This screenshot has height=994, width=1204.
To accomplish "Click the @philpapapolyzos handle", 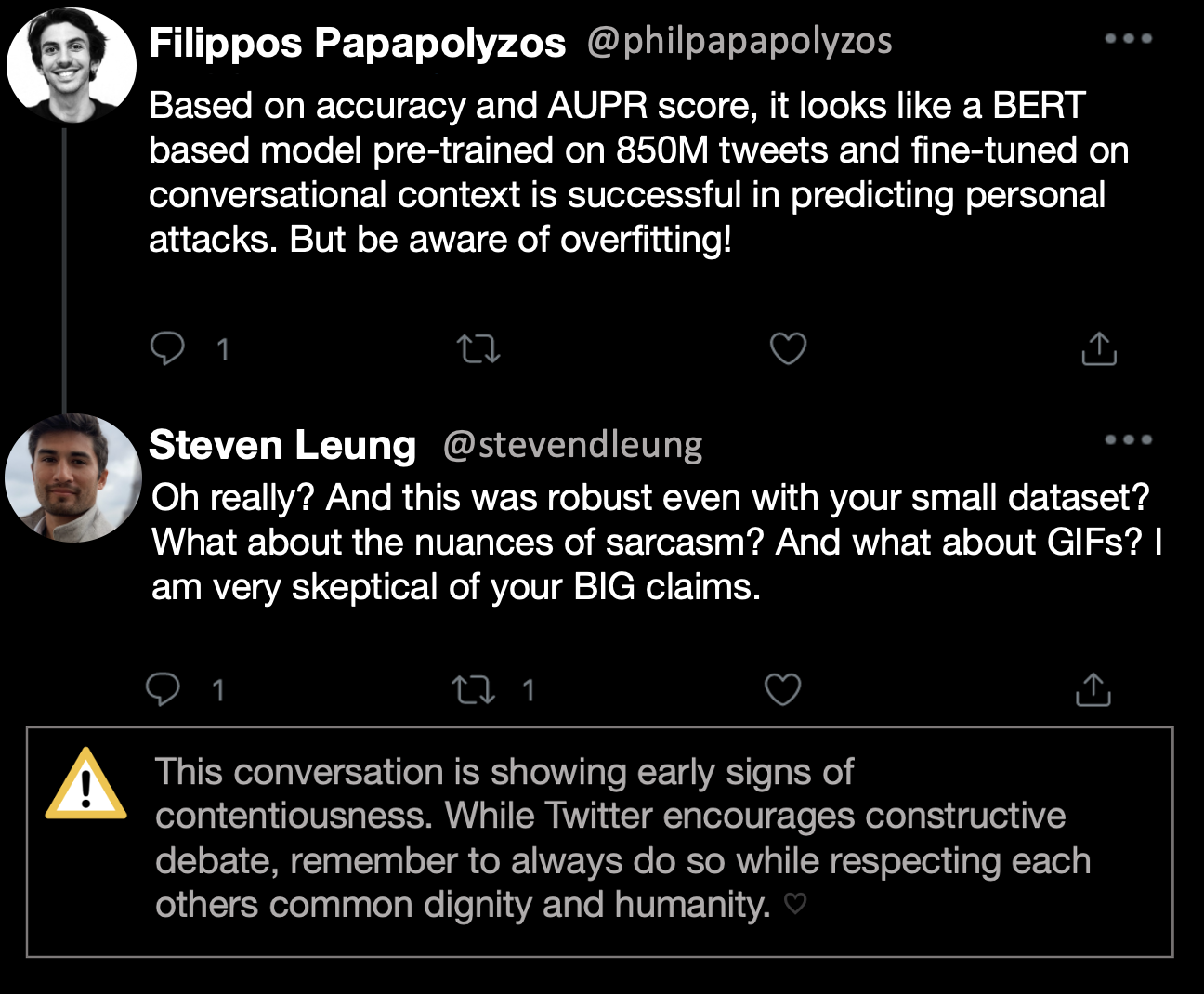I will tap(739, 41).
